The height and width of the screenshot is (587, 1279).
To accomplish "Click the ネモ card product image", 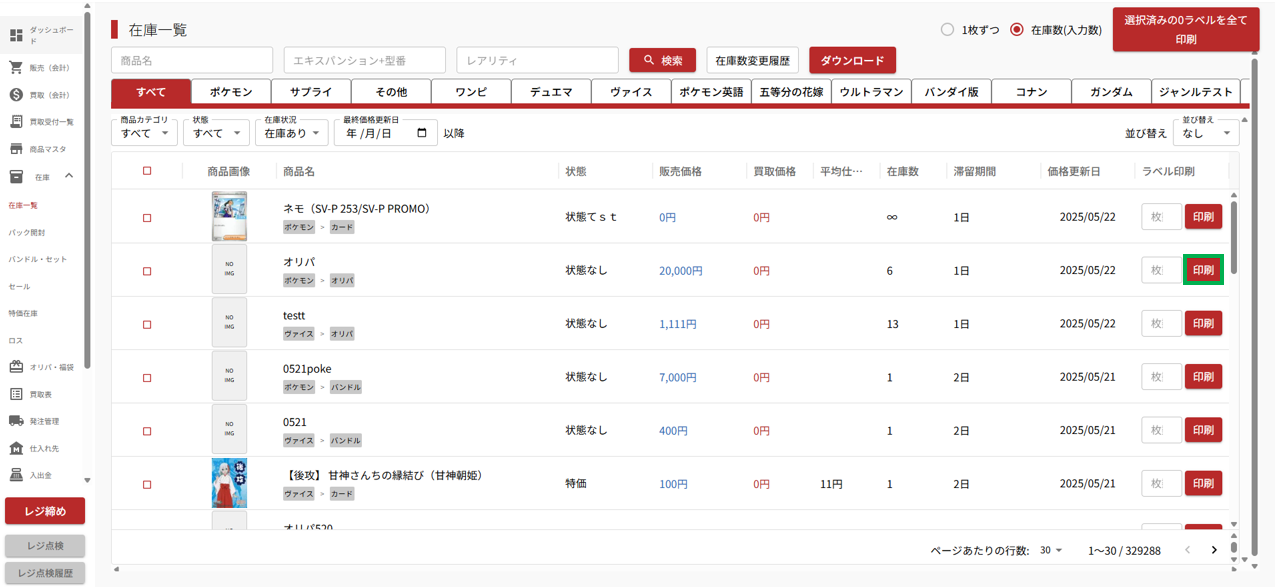I will click(229, 216).
